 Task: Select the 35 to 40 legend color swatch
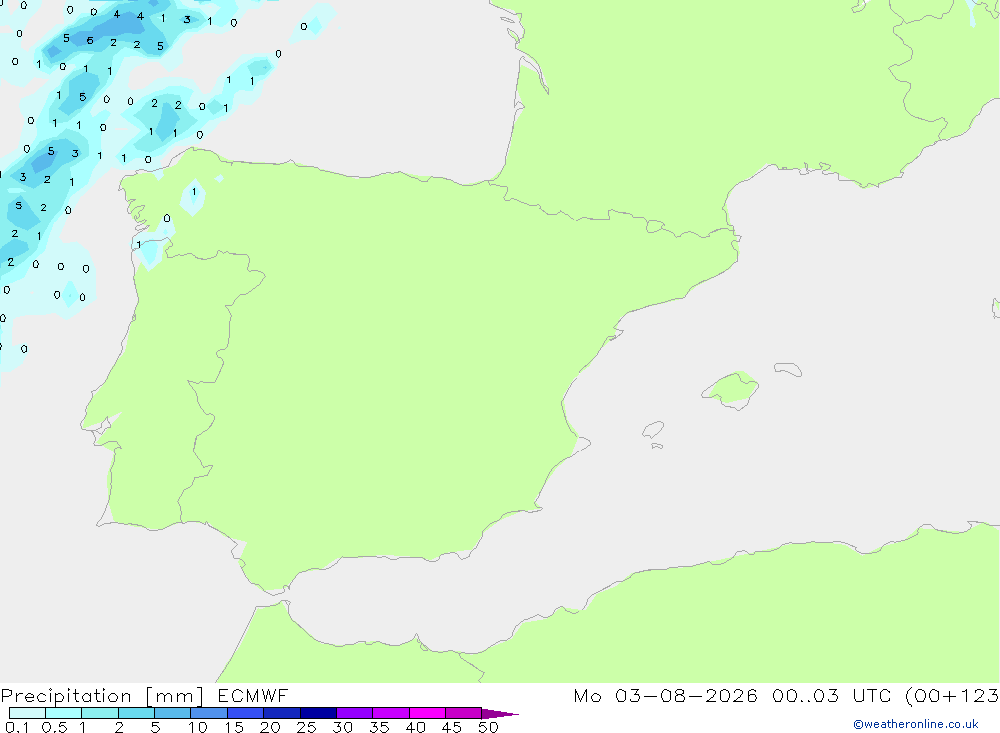tap(390, 713)
